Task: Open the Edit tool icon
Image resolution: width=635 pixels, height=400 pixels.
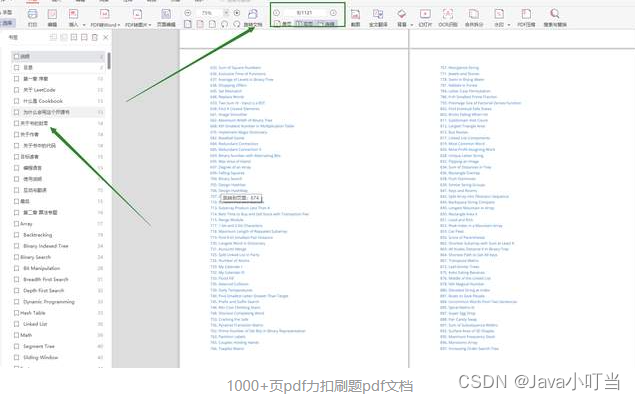Action: [x=52, y=15]
